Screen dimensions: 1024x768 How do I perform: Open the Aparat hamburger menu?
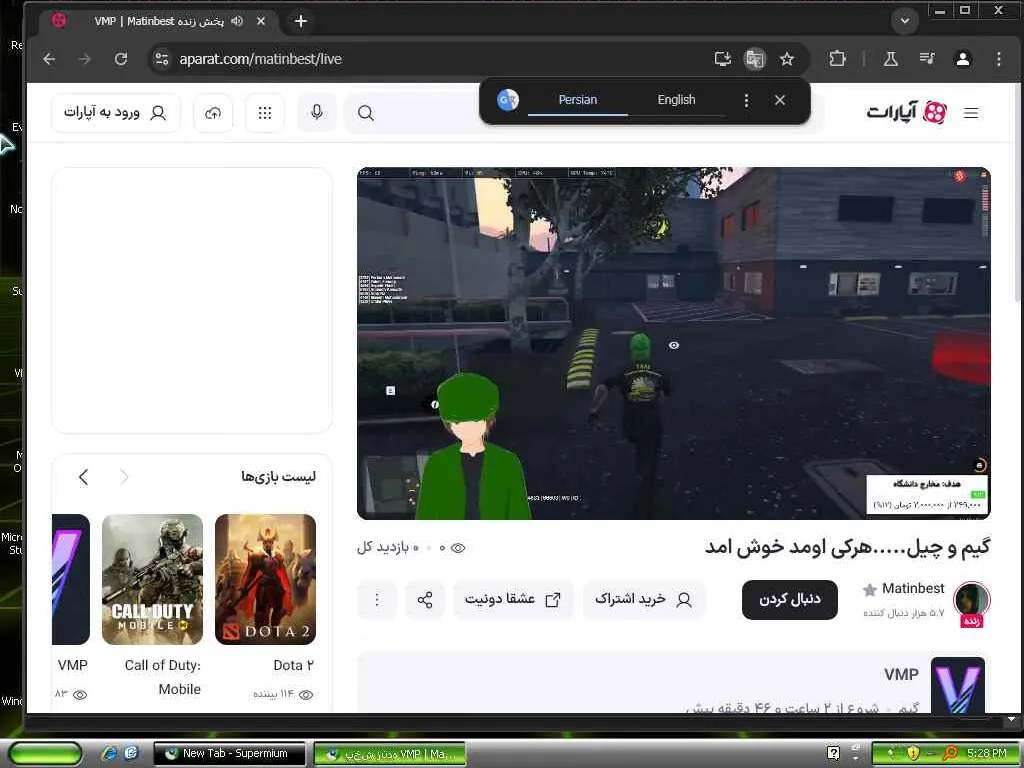pos(971,113)
